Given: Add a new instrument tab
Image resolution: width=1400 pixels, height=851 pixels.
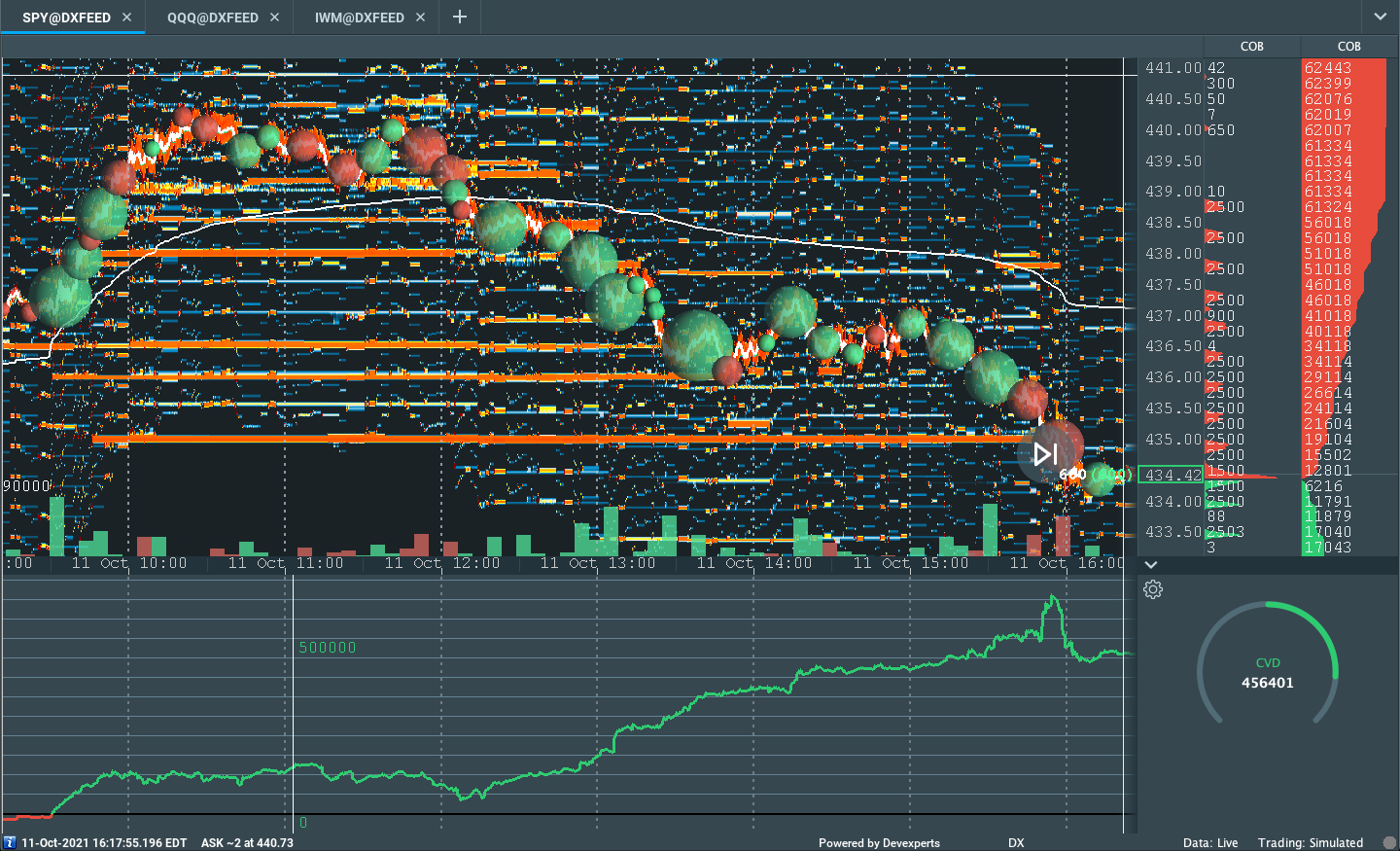Looking at the screenshot, I should (460, 17).
